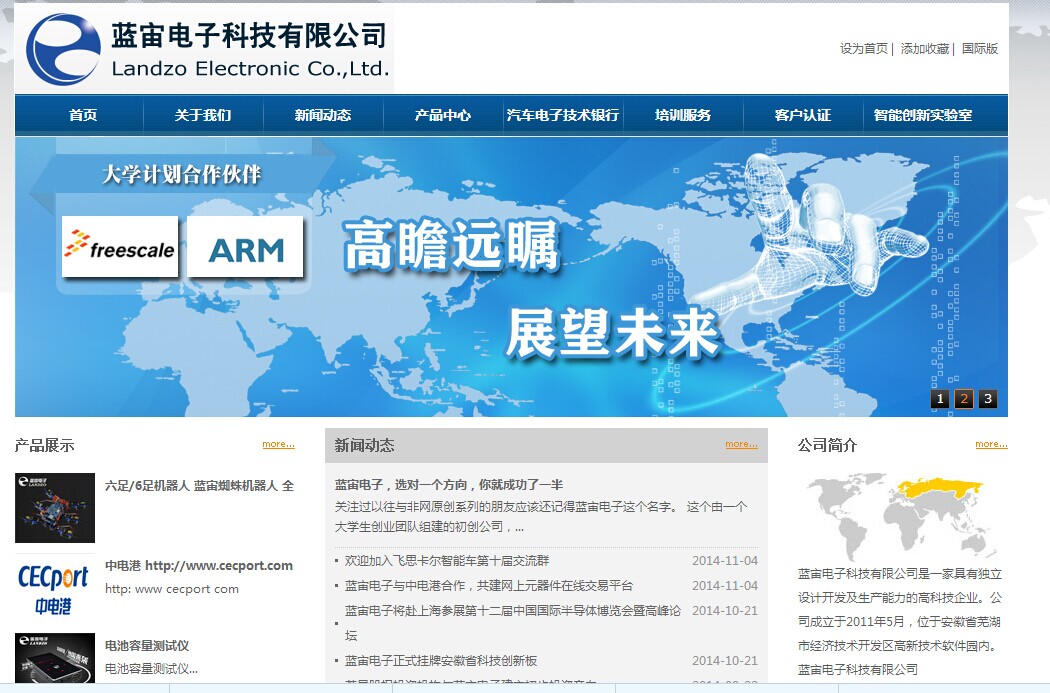Open more link in 公司简介 section
Viewport: 1050px width, 693px height.
coord(991,444)
